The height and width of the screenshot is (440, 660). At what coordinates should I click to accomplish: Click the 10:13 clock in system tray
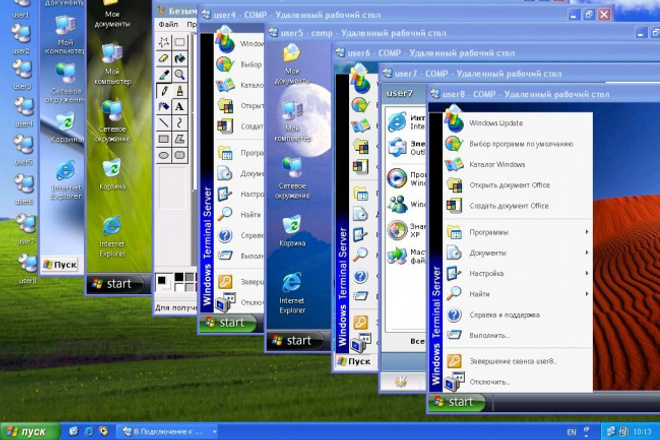pyautogui.click(x=642, y=432)
